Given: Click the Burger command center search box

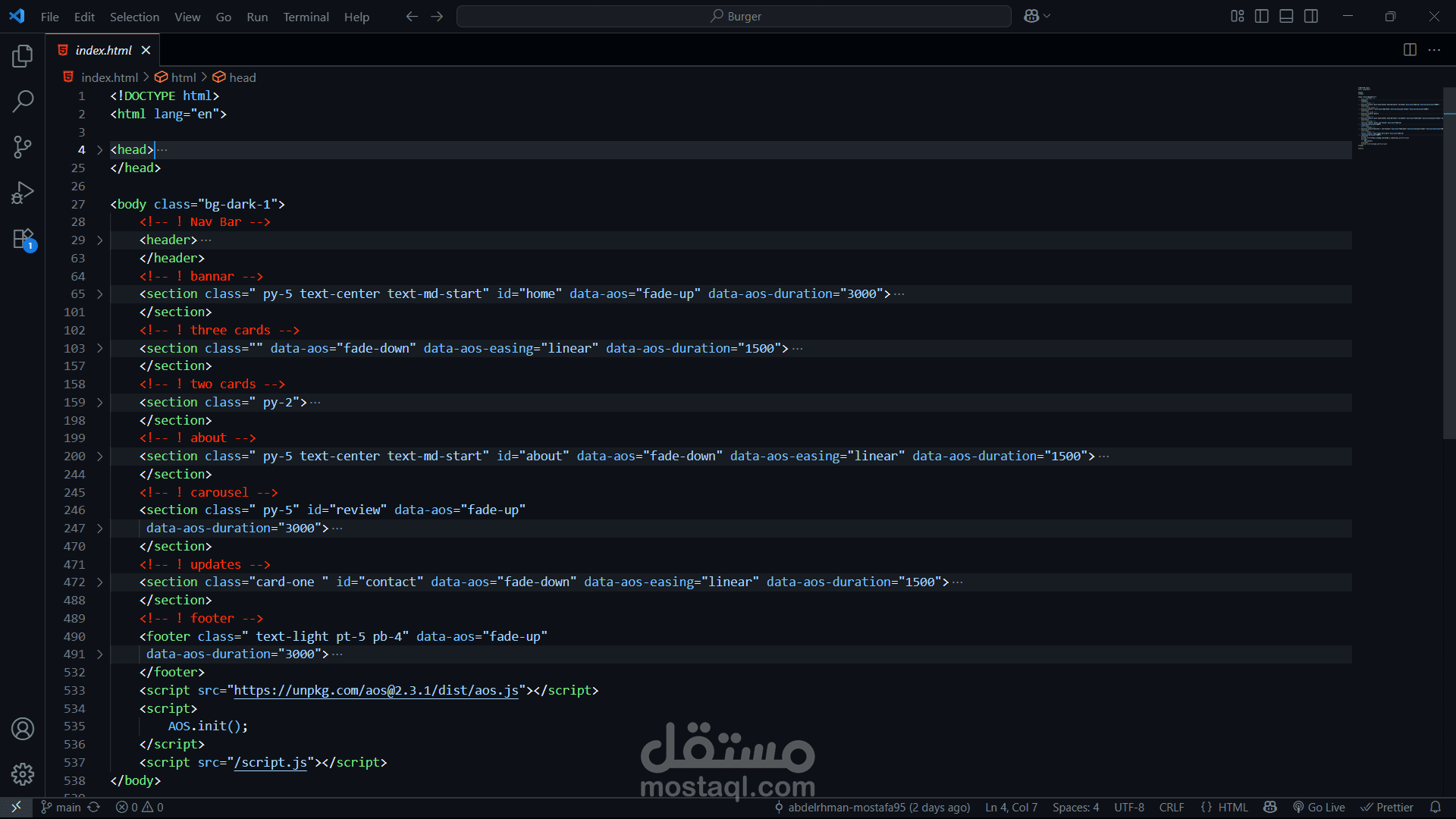Looking at the screenshot, I should click(x=734, y=16).
